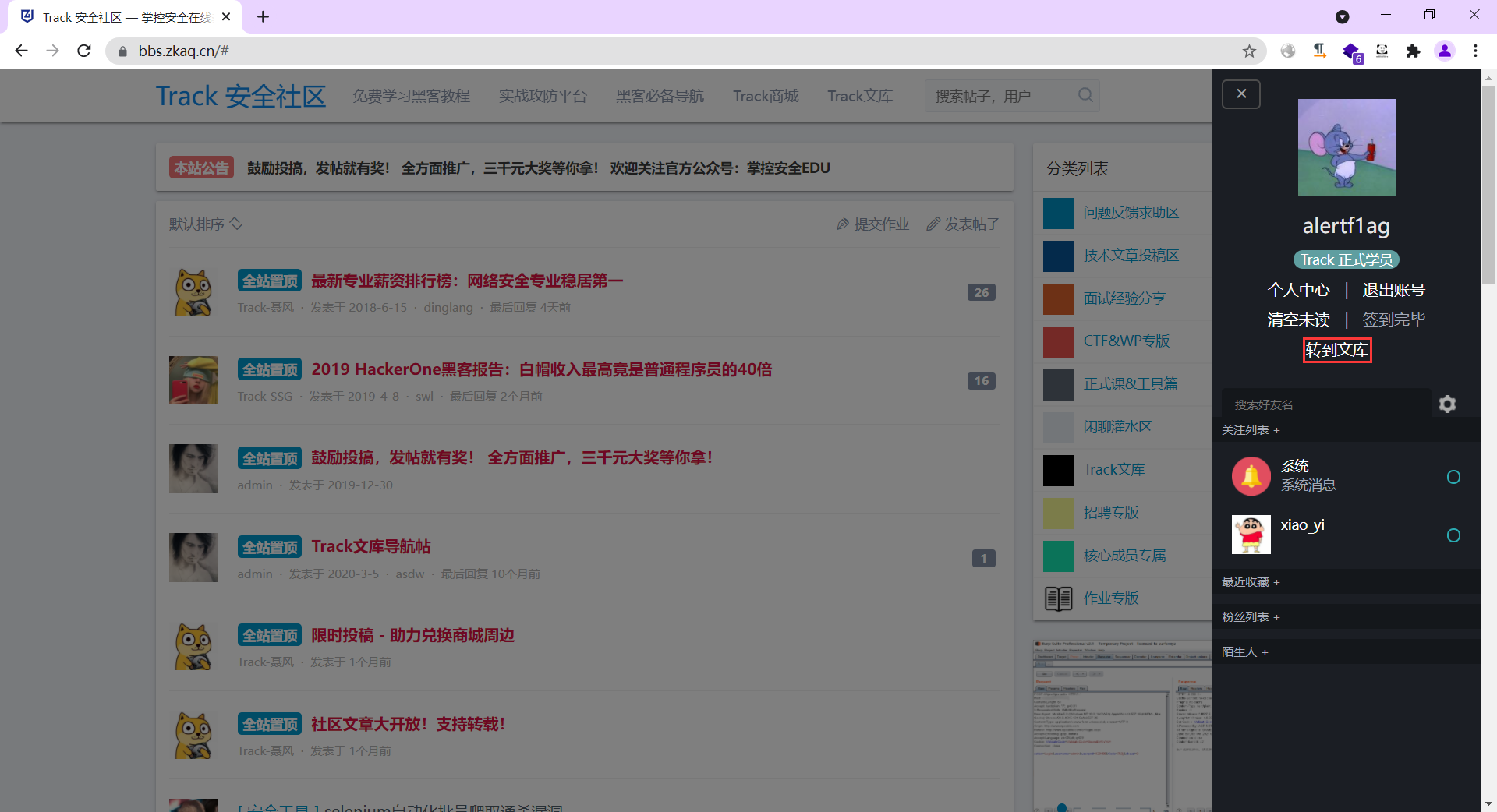Click the system notification bell avatar
1497x812 pixels.
[x=1251, y=476]
